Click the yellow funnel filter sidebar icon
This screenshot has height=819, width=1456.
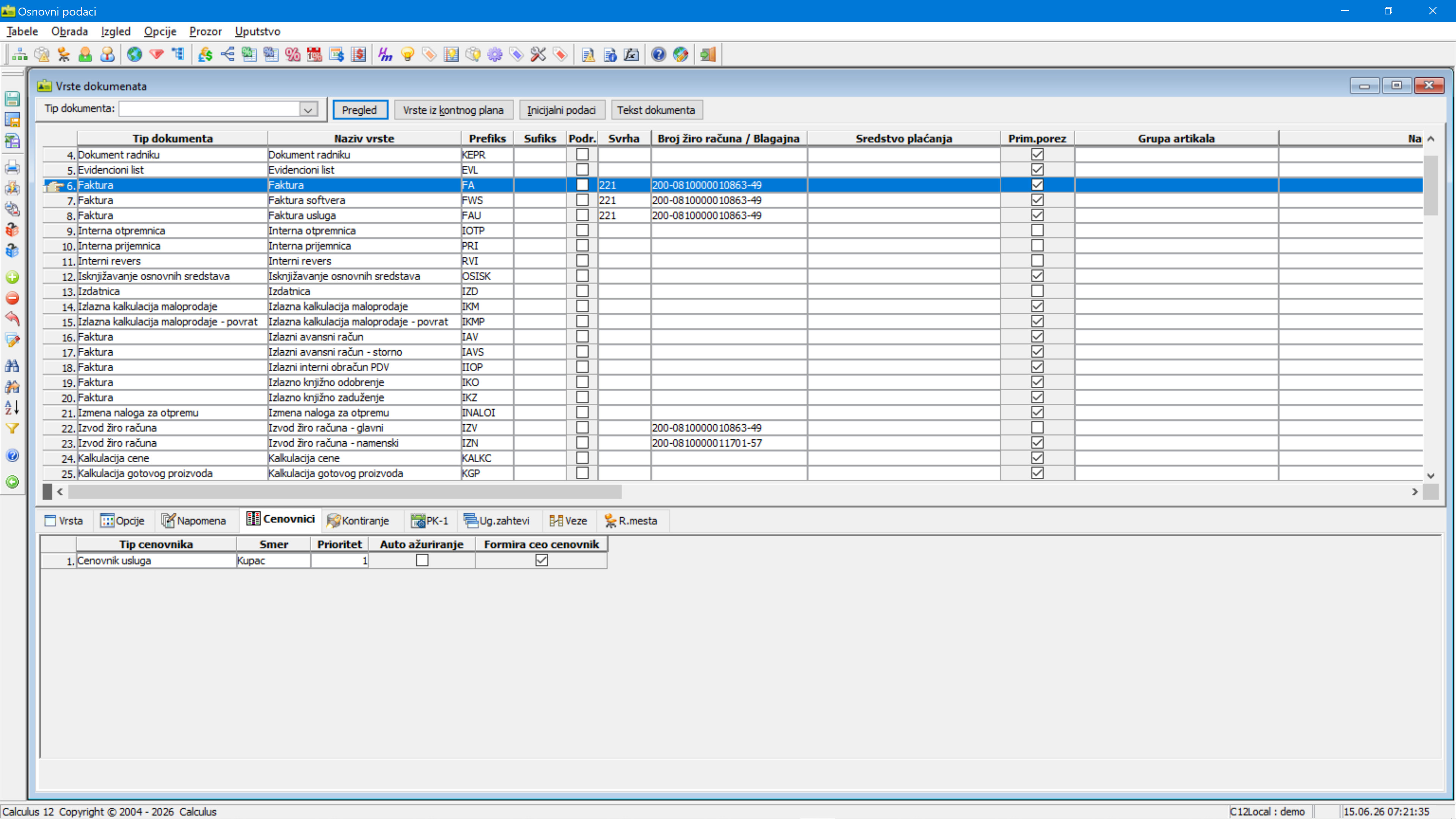point(13,428)
